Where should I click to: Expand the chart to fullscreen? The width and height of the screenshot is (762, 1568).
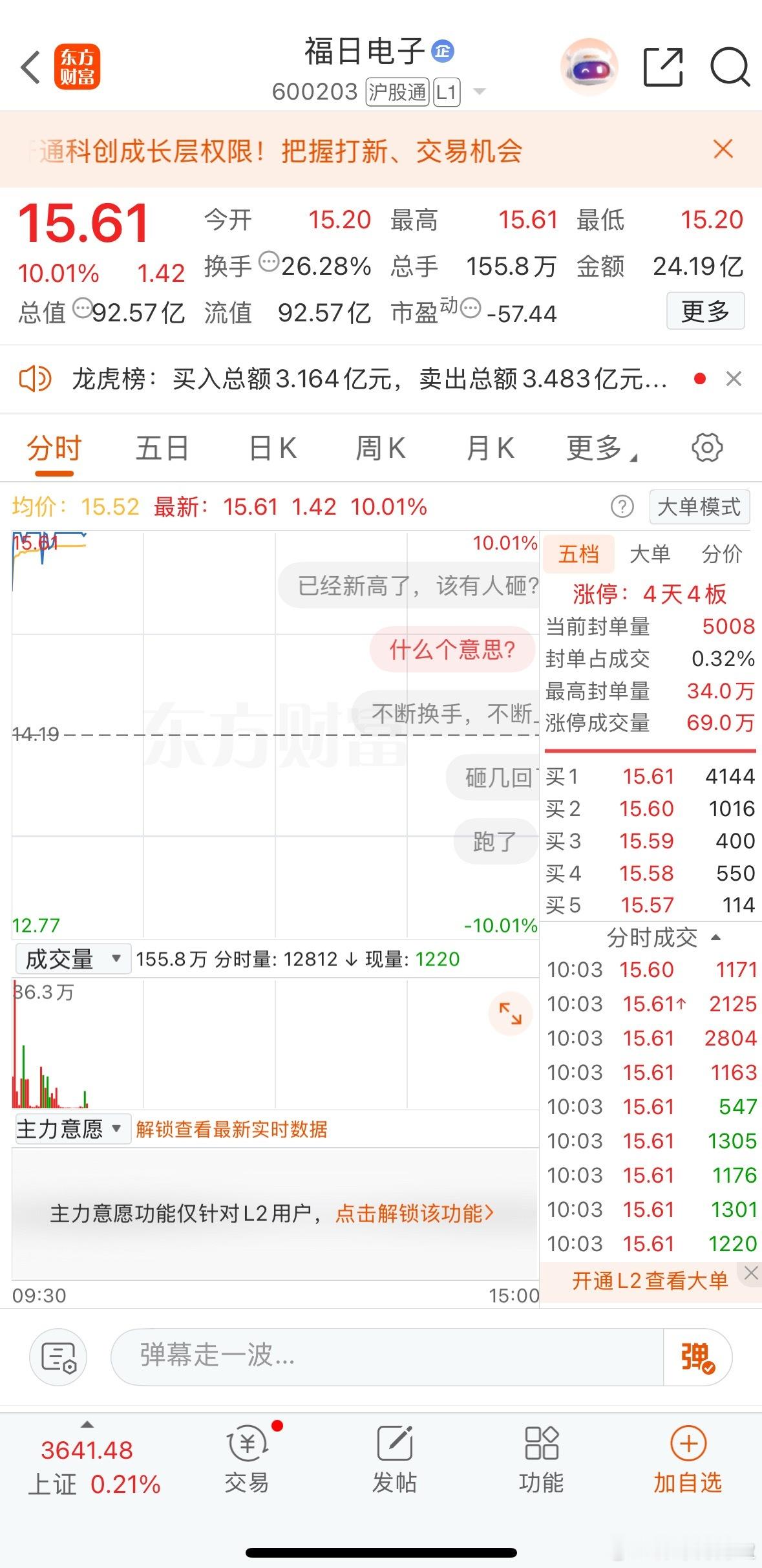coord(510,1013)
